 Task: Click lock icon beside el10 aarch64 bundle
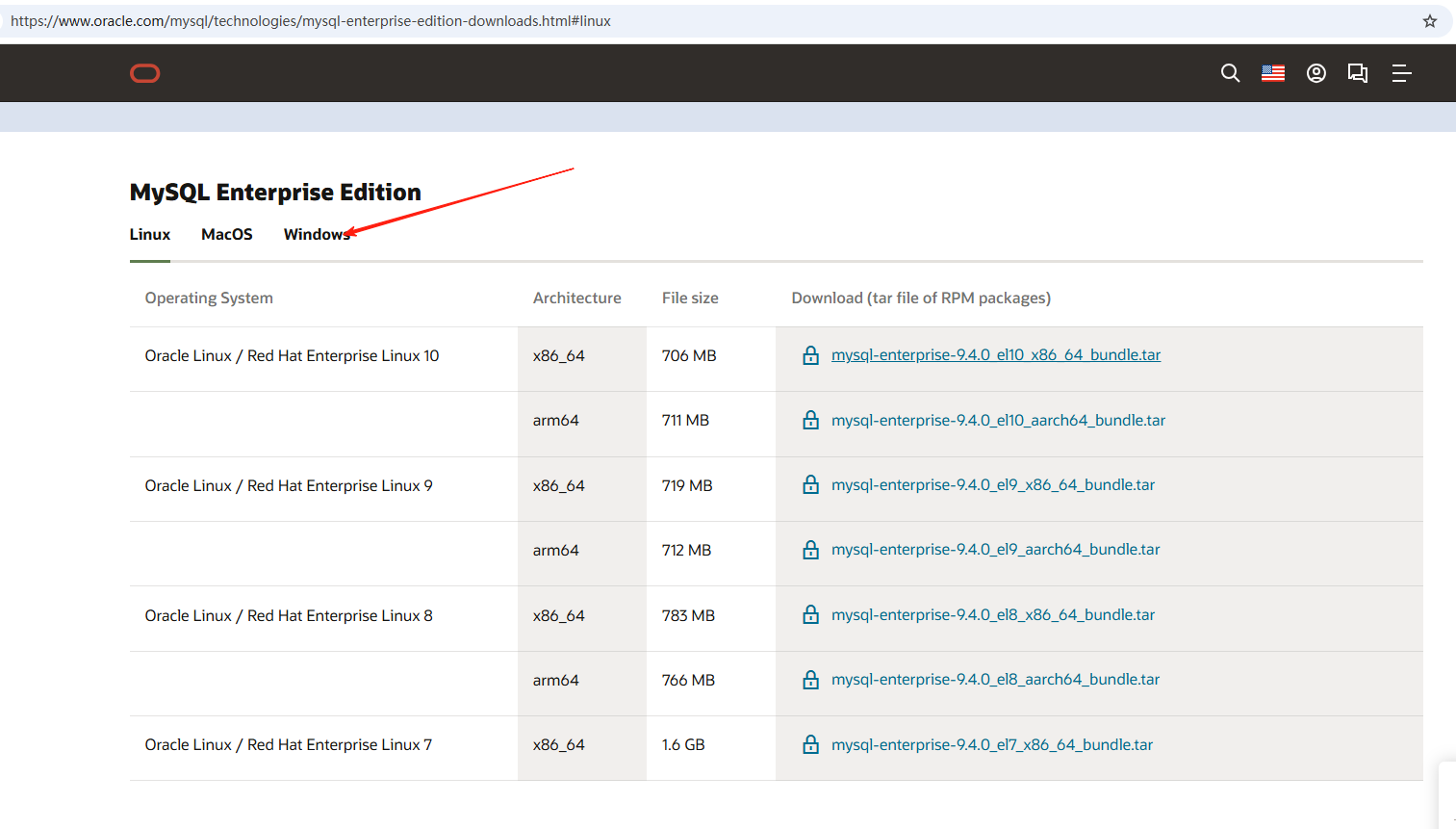[811, 420]
